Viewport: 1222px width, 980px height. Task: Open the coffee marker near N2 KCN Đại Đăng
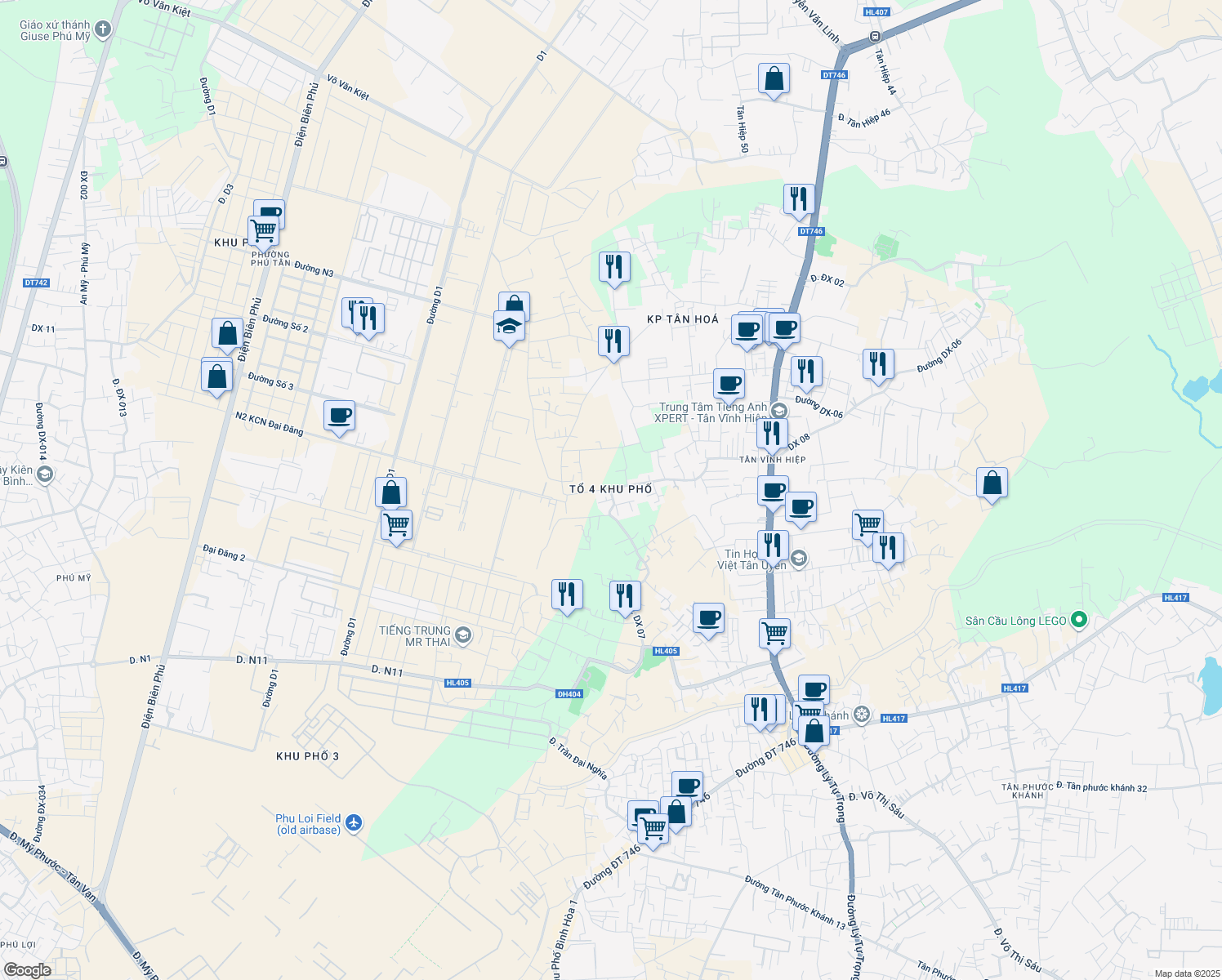click(x=339, y=417)
